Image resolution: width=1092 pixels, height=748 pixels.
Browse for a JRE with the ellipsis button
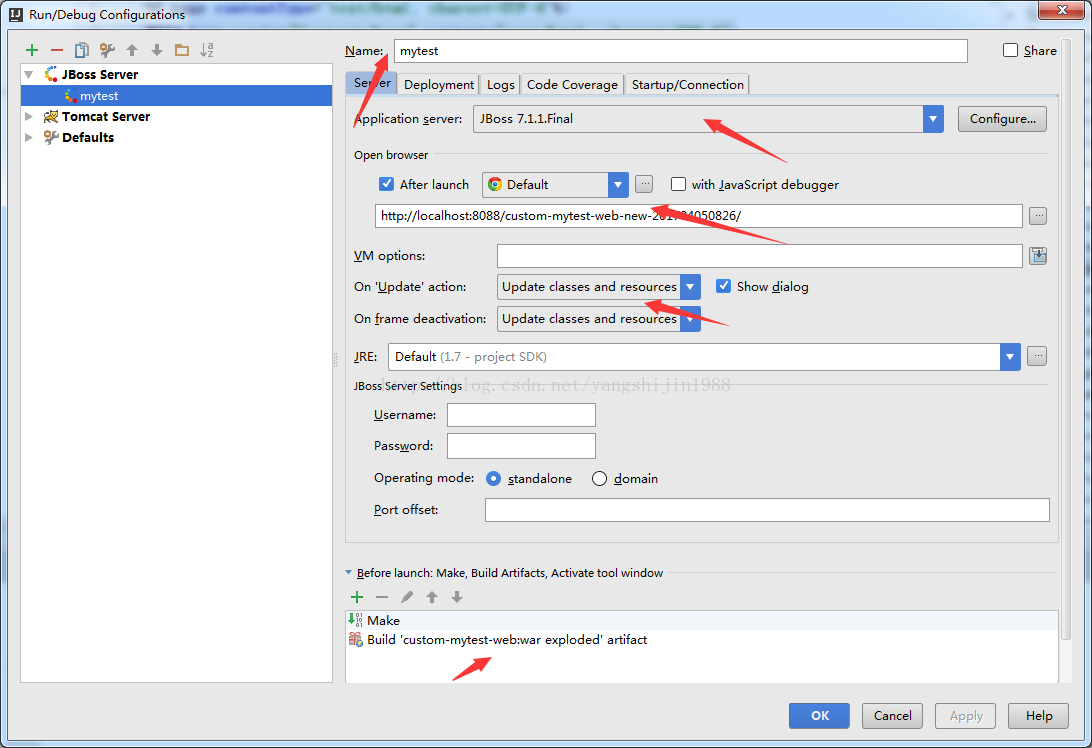pyautogui.click(x=1037, y=357)
